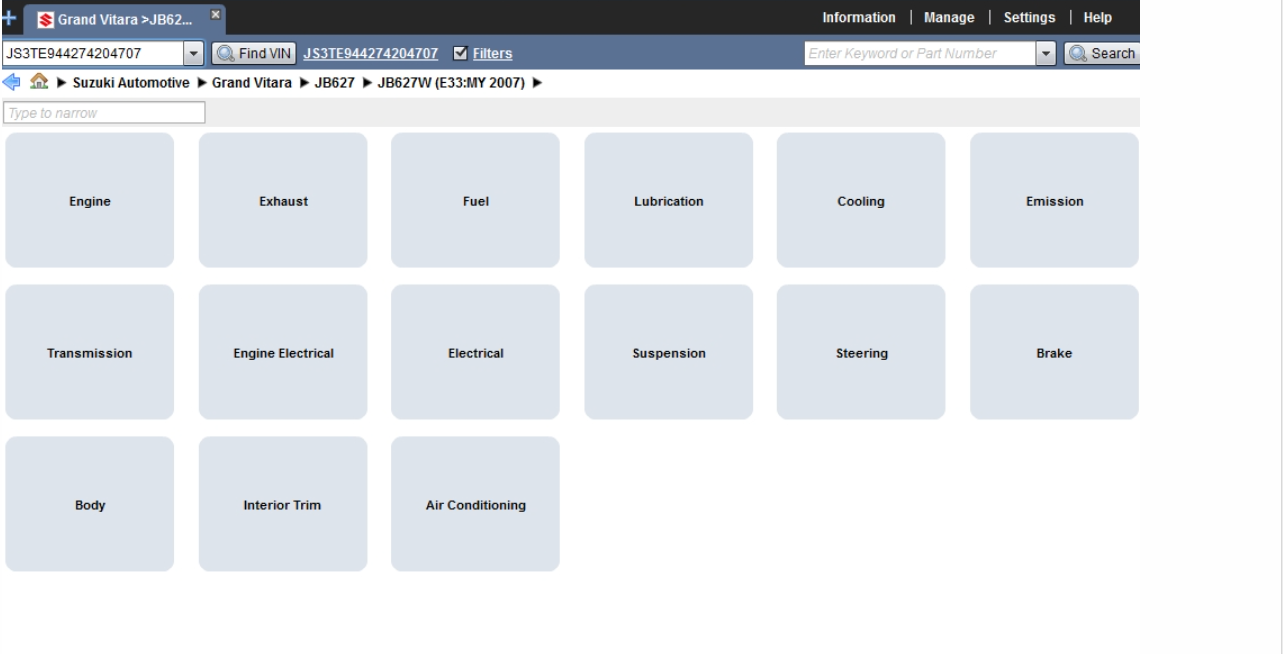Toggle the Filters checkbox
This screenshot has width=1283, height=654.
(x=460, y=53)
